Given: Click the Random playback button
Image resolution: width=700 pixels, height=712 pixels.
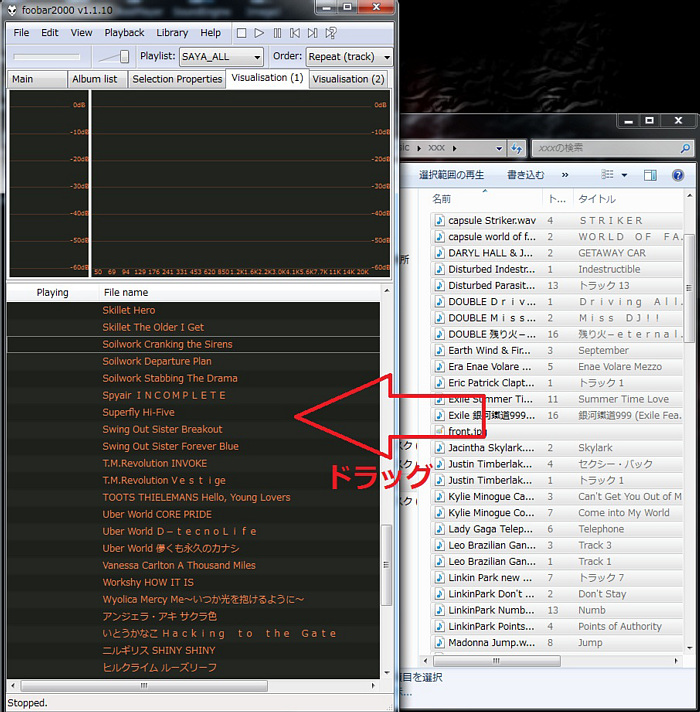Looking at the screenshot, I should tap(330, 33).
